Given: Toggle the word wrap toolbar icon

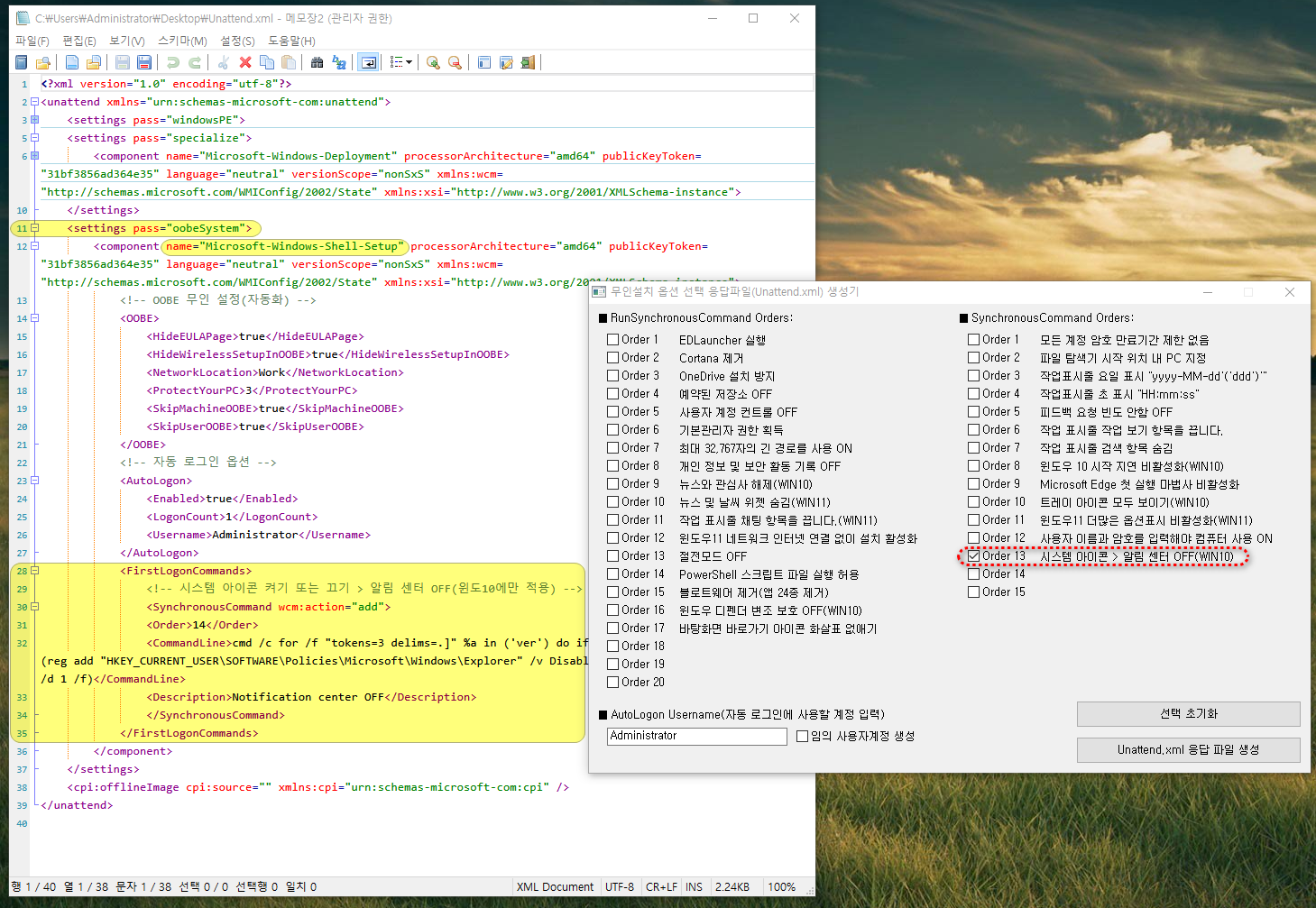Looking at the screenshot, I should pos(368,62).
